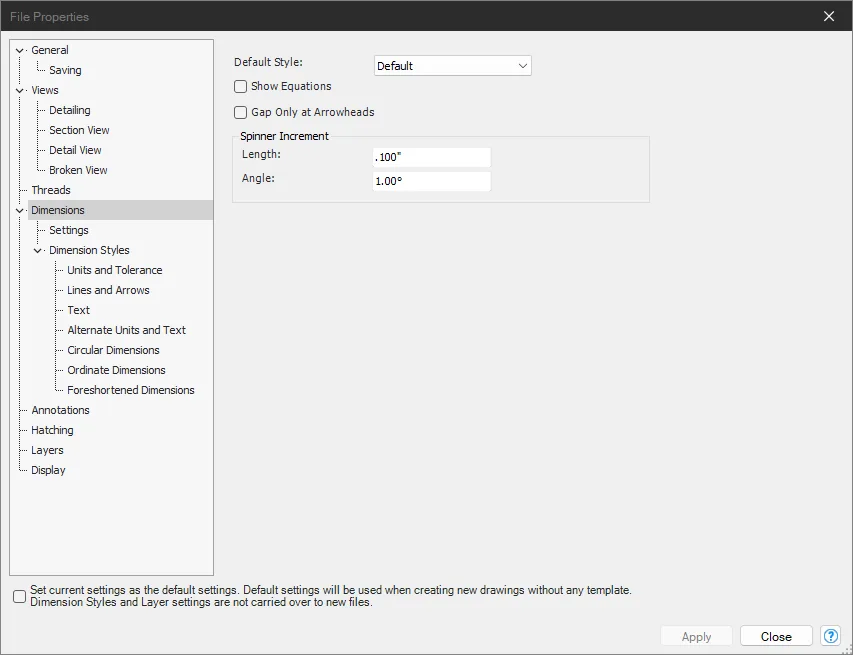Select the General tree item
Viewport: 853px width, 655px height.
(x=50, y=50)
